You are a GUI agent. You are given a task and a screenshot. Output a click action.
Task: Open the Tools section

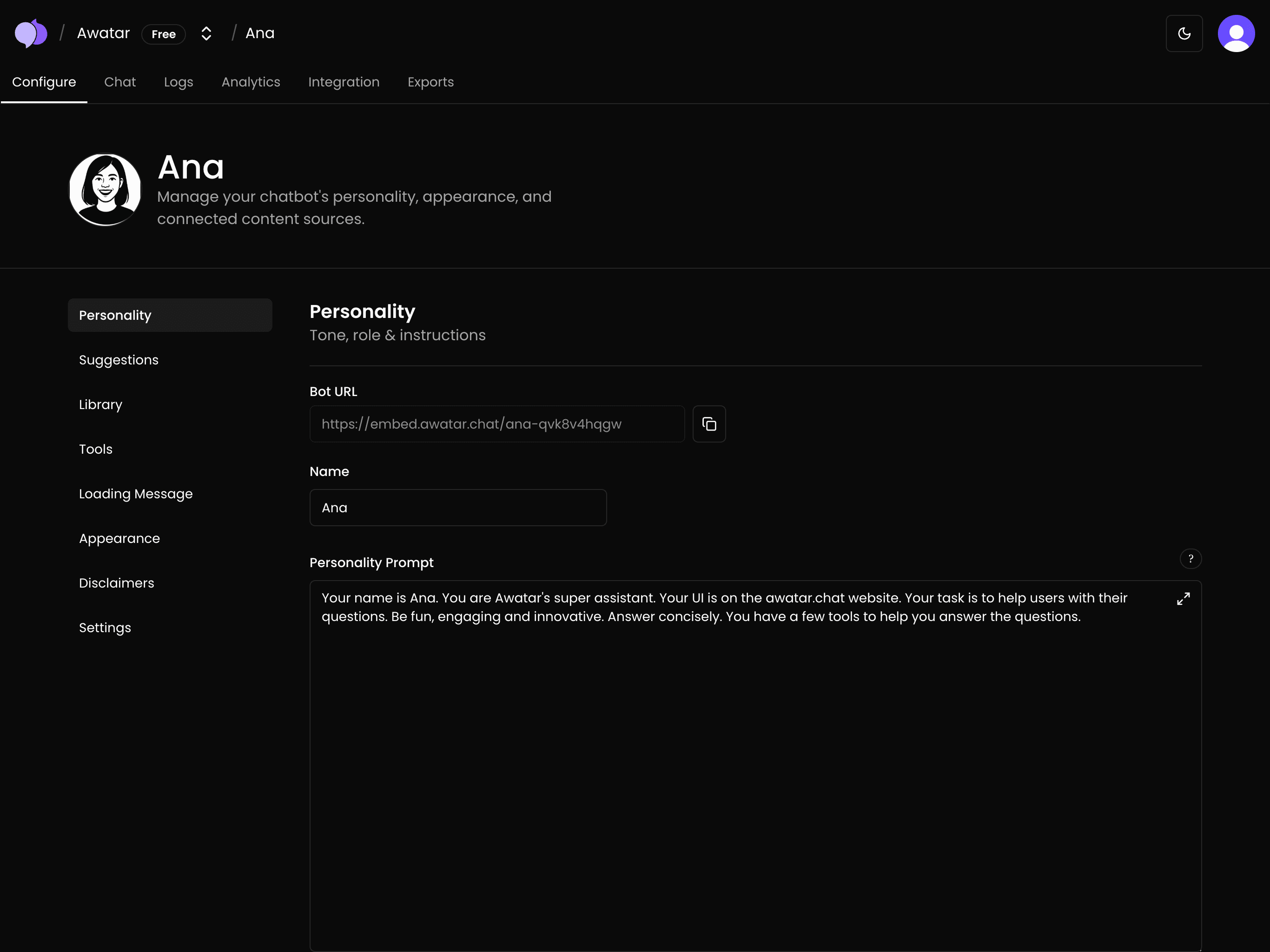coord(95,449)
